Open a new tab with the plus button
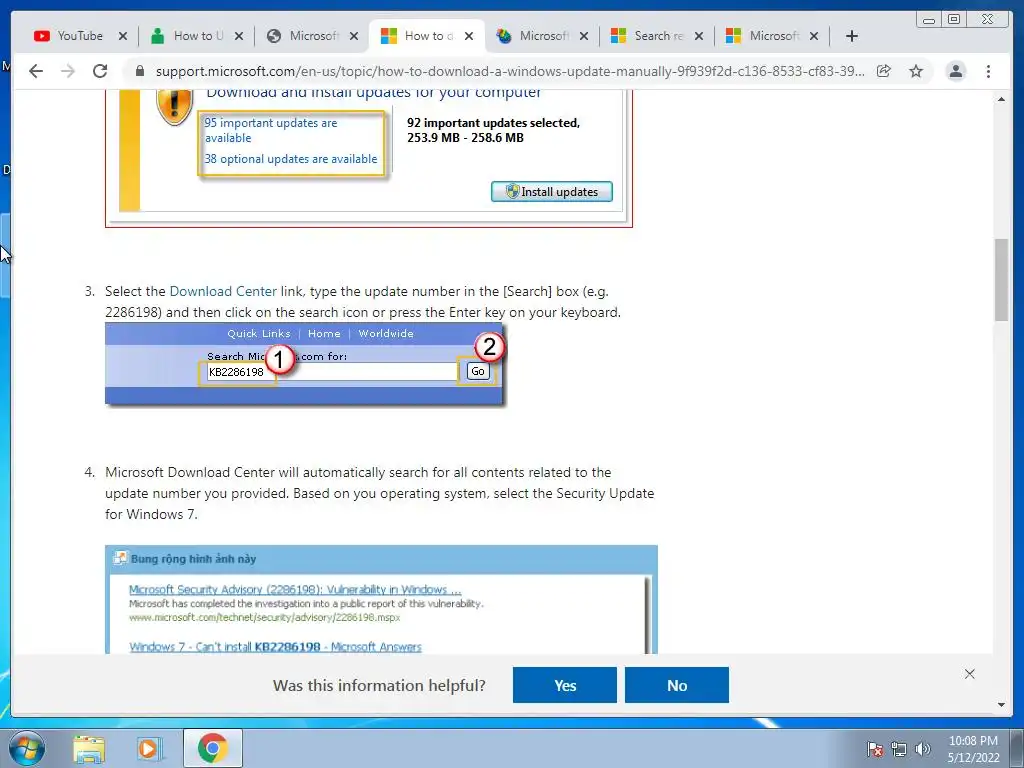The image size is (1024, 768). (x=852, y=36)
